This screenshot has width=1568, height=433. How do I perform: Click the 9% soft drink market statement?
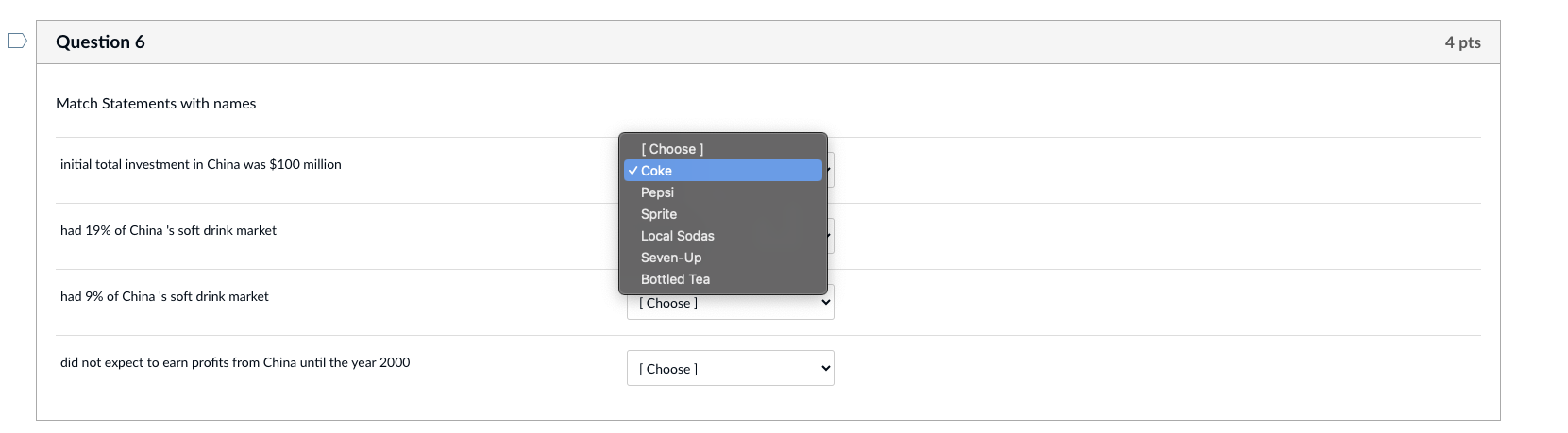(164, 296)
